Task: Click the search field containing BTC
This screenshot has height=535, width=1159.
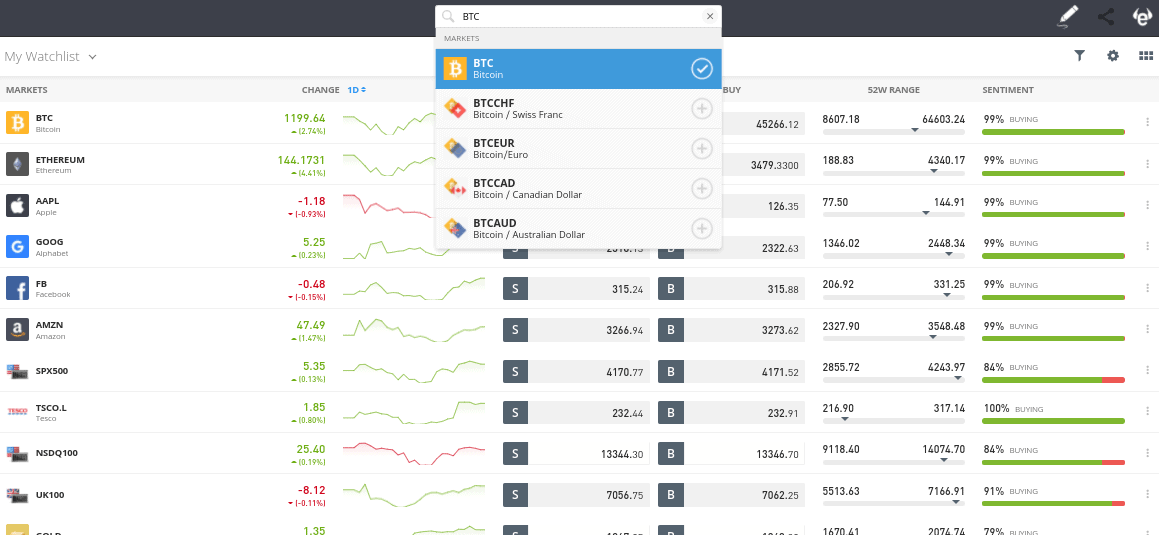Action: [578, 16]
